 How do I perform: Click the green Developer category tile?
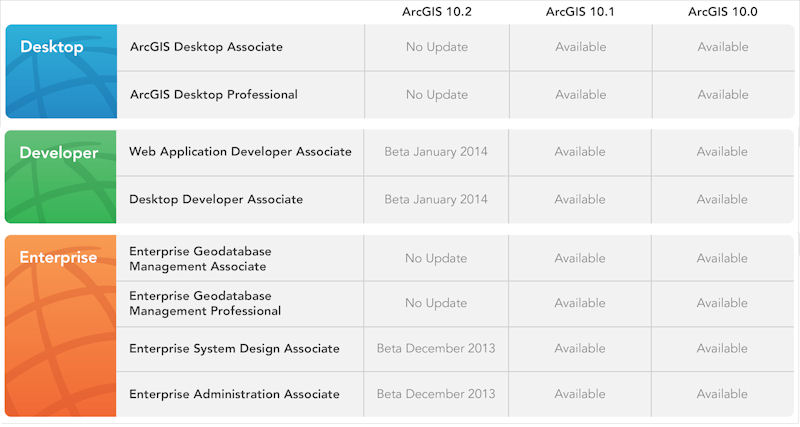60,176
